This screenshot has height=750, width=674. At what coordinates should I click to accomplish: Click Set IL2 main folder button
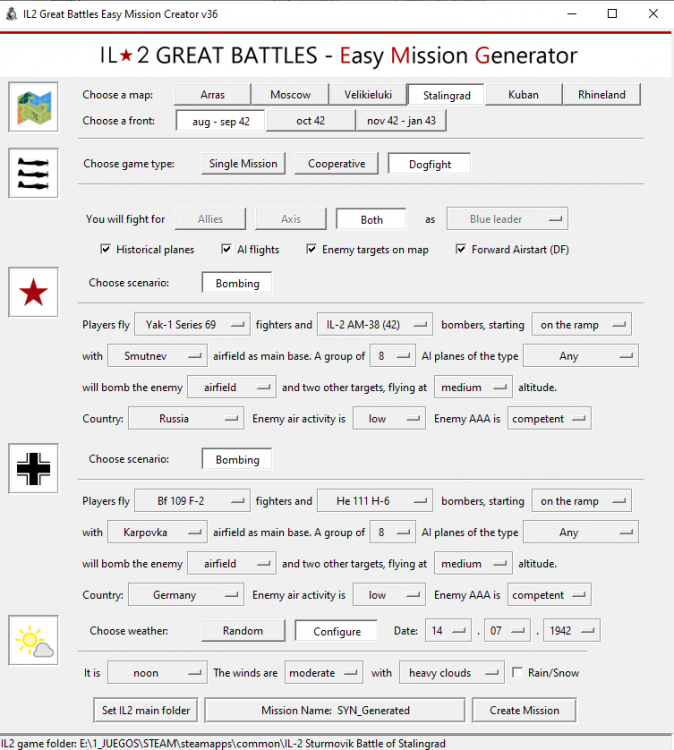pyautogui.click(x=146, y=710)
